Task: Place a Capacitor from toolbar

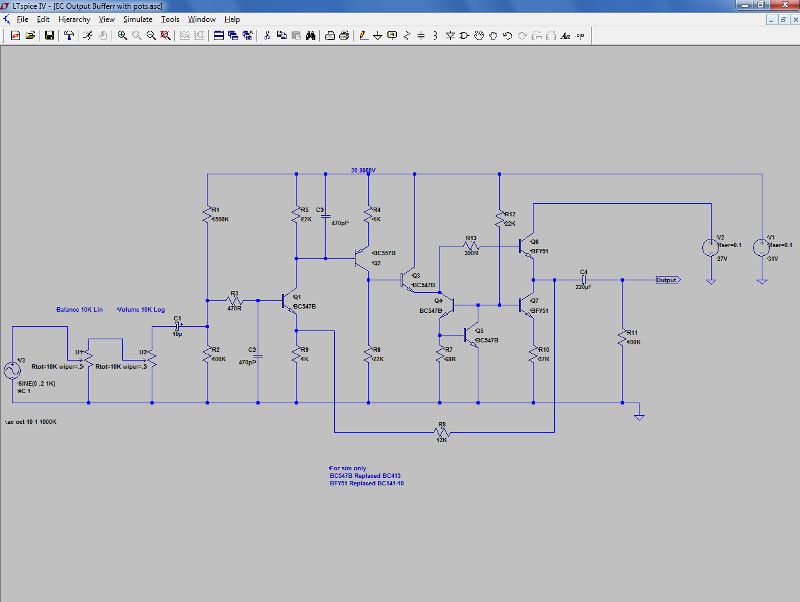Action: (x=421, y=36)
